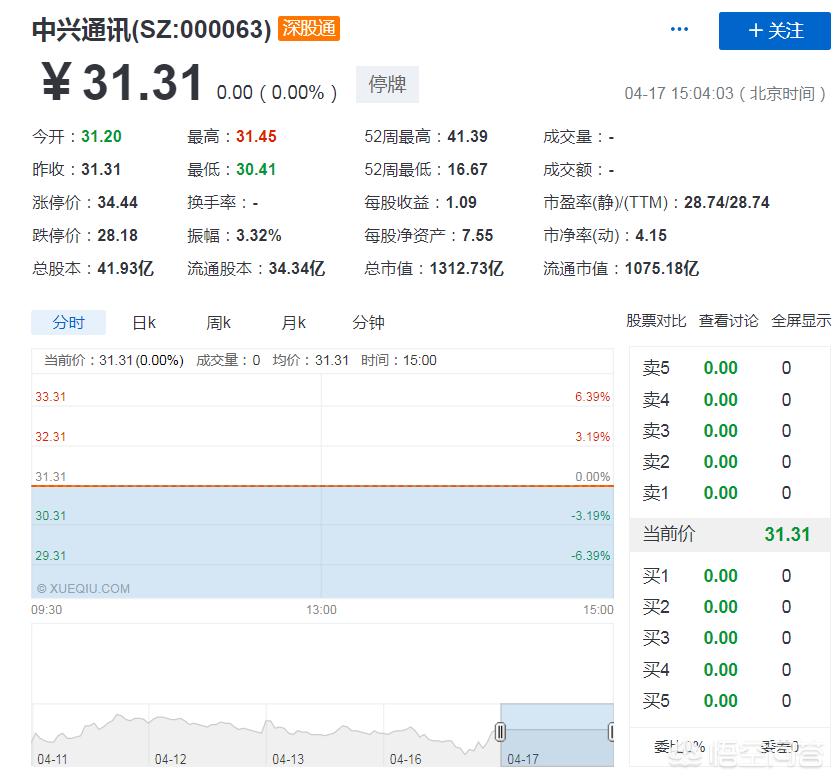Image resolution: width=839 pixels, height=783 pixels.
Task: Click the 13:00 time axis label
Action: point(321,610)
